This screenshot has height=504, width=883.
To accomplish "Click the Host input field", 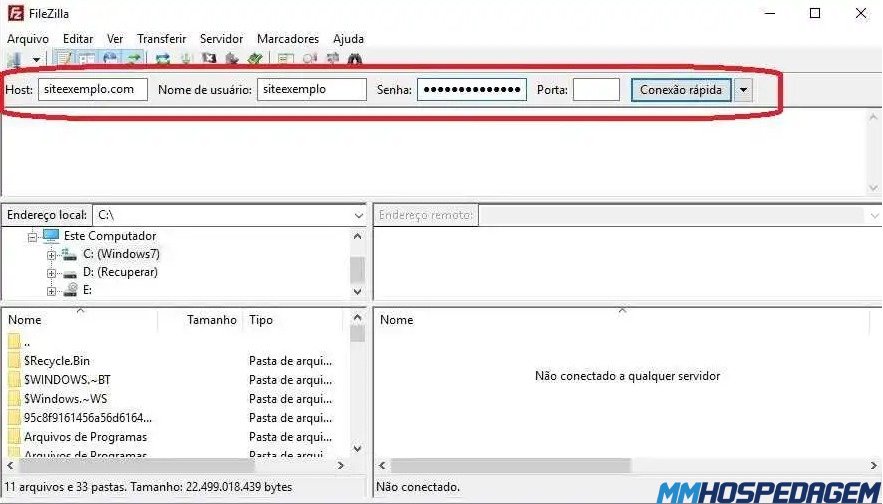I will click(x=93, y=90).
